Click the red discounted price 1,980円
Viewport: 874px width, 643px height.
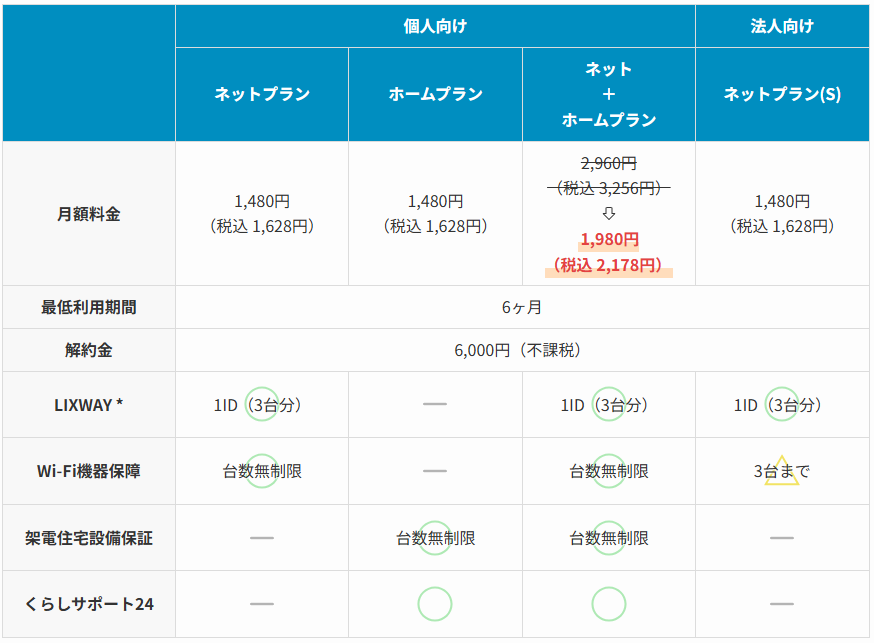609,240
